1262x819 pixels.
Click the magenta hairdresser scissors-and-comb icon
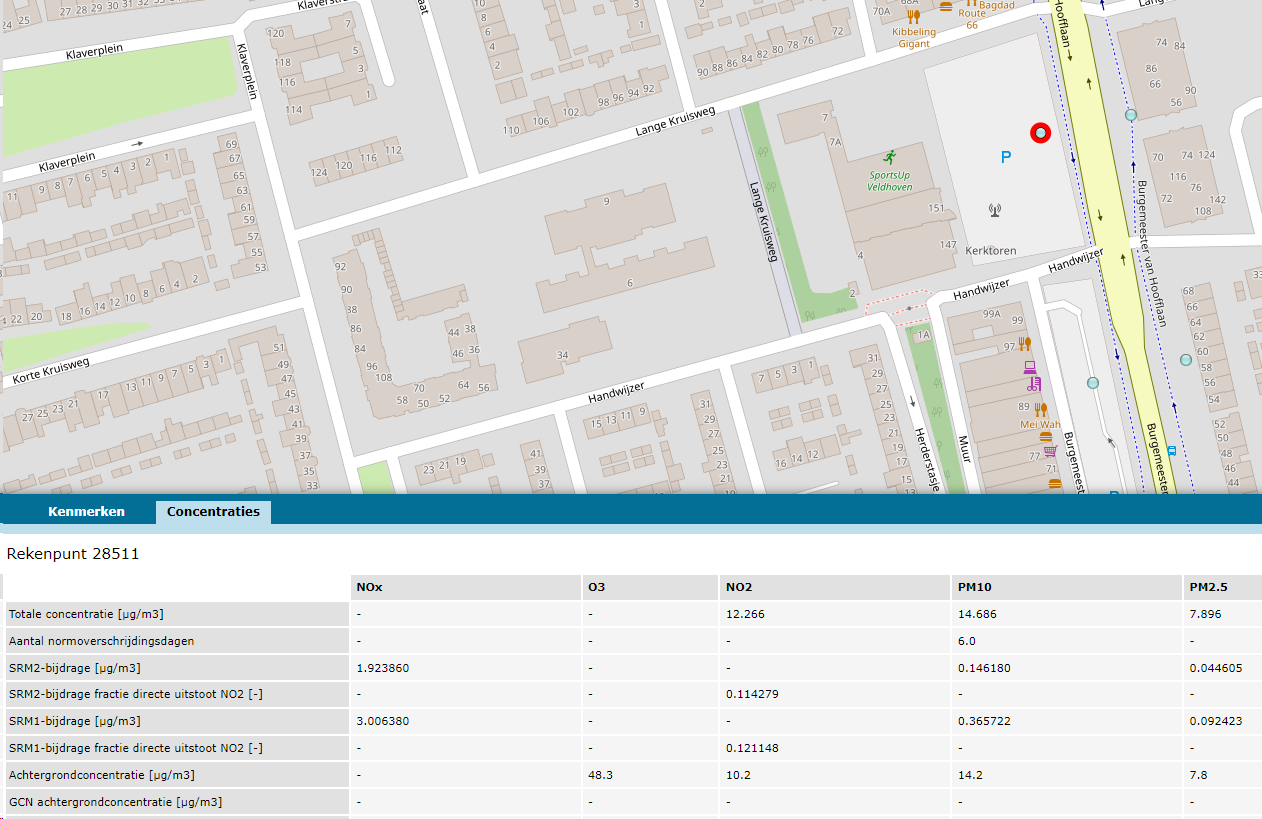click(x=1035, y=384)
